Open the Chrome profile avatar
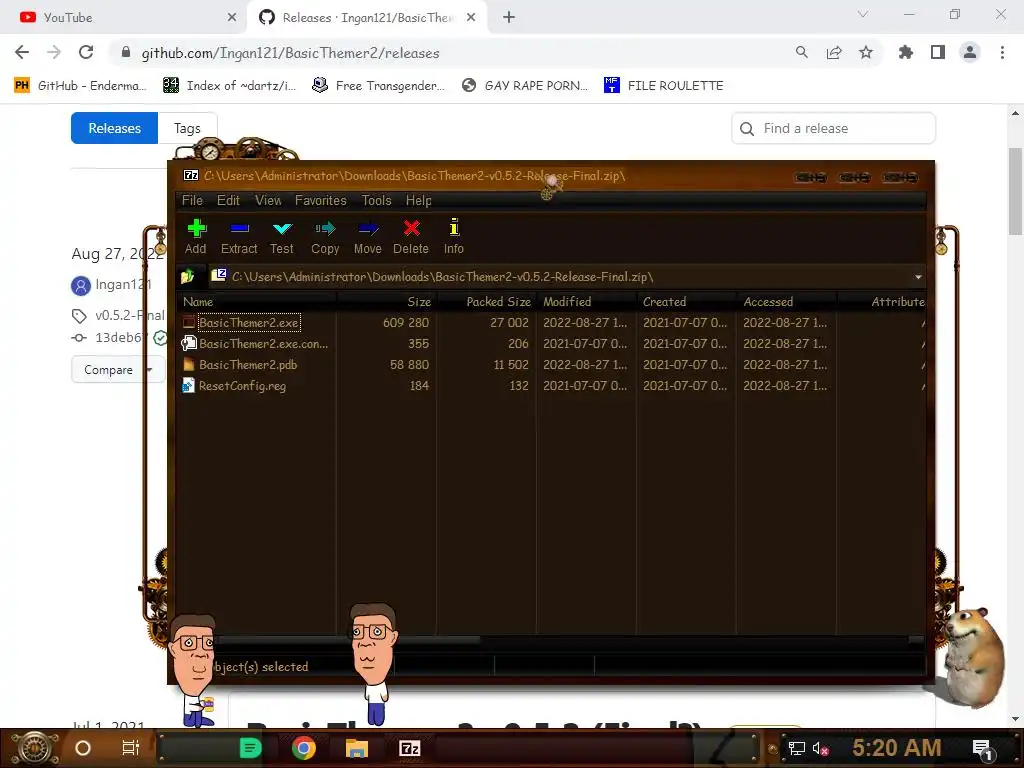 970,53
